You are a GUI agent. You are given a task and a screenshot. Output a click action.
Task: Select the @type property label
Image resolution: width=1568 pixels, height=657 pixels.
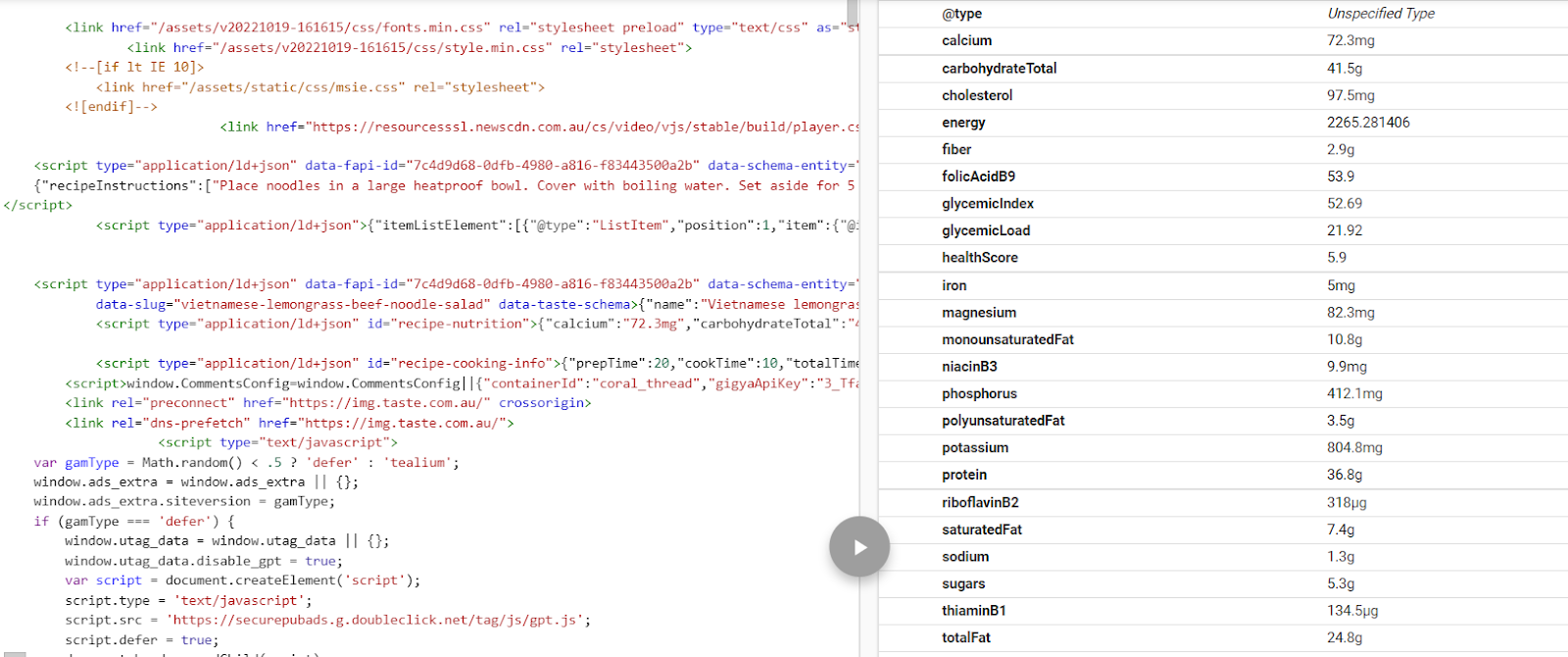[961, 14]
